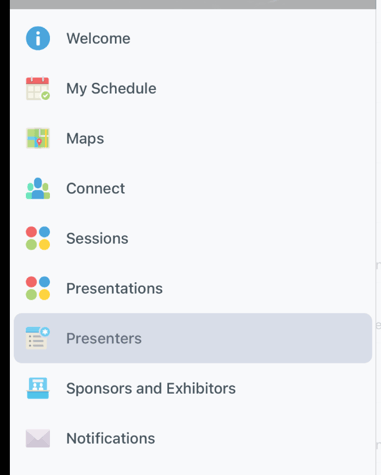Navigate to the Presentations entry
The image size is (381, 475).
[x=114, y=288]
